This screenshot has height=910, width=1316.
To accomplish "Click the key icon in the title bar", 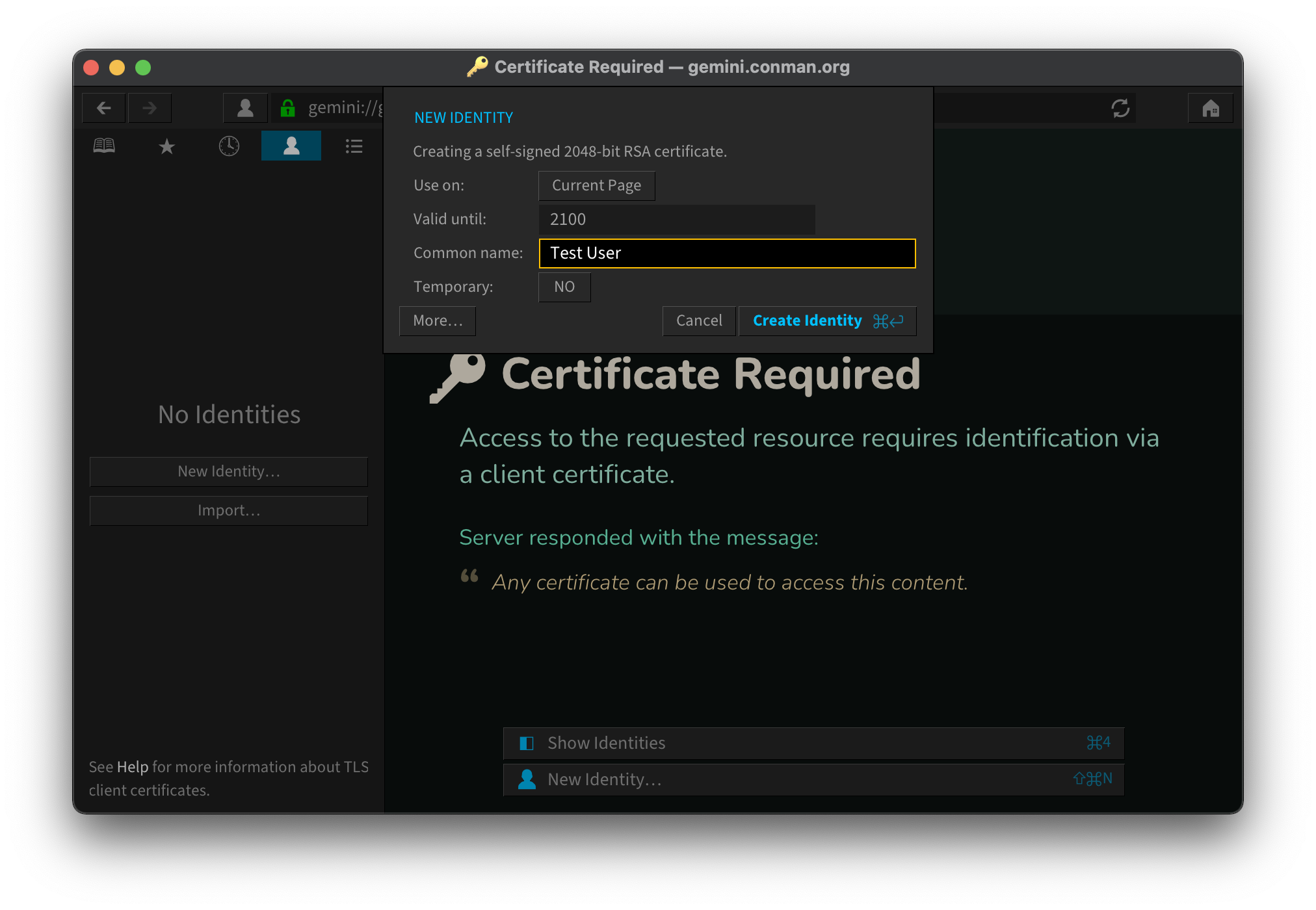I will pos(477,67).
